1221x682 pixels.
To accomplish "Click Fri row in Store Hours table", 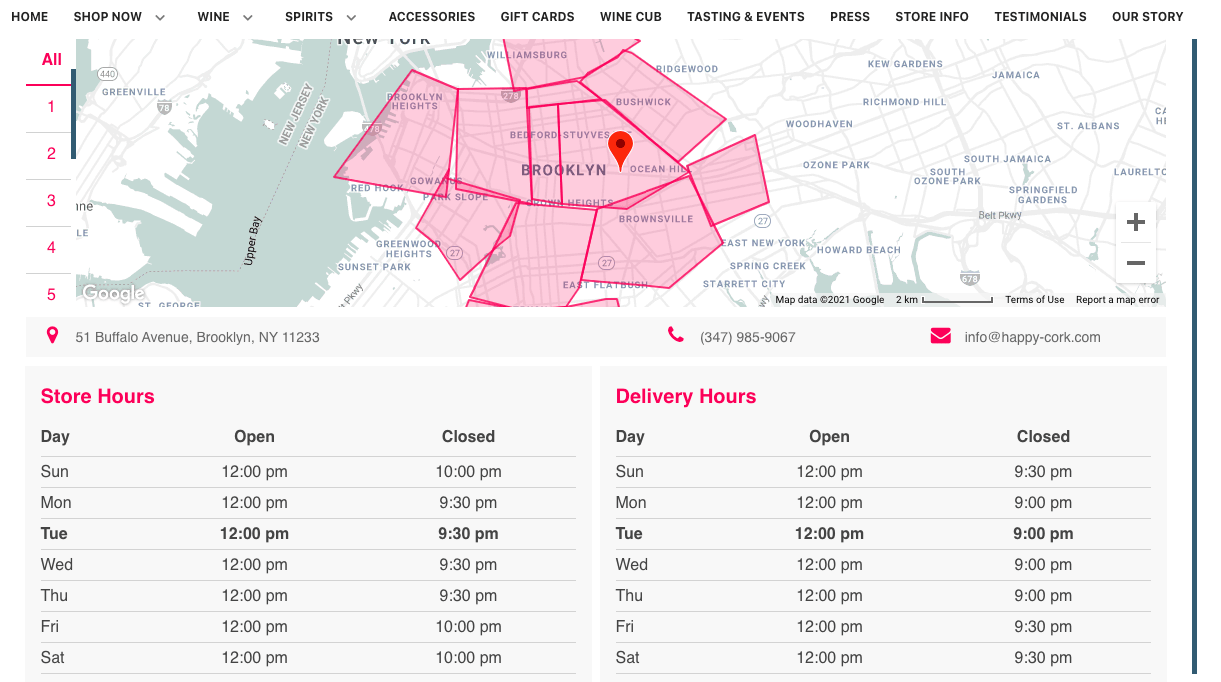I will (308, 627).
